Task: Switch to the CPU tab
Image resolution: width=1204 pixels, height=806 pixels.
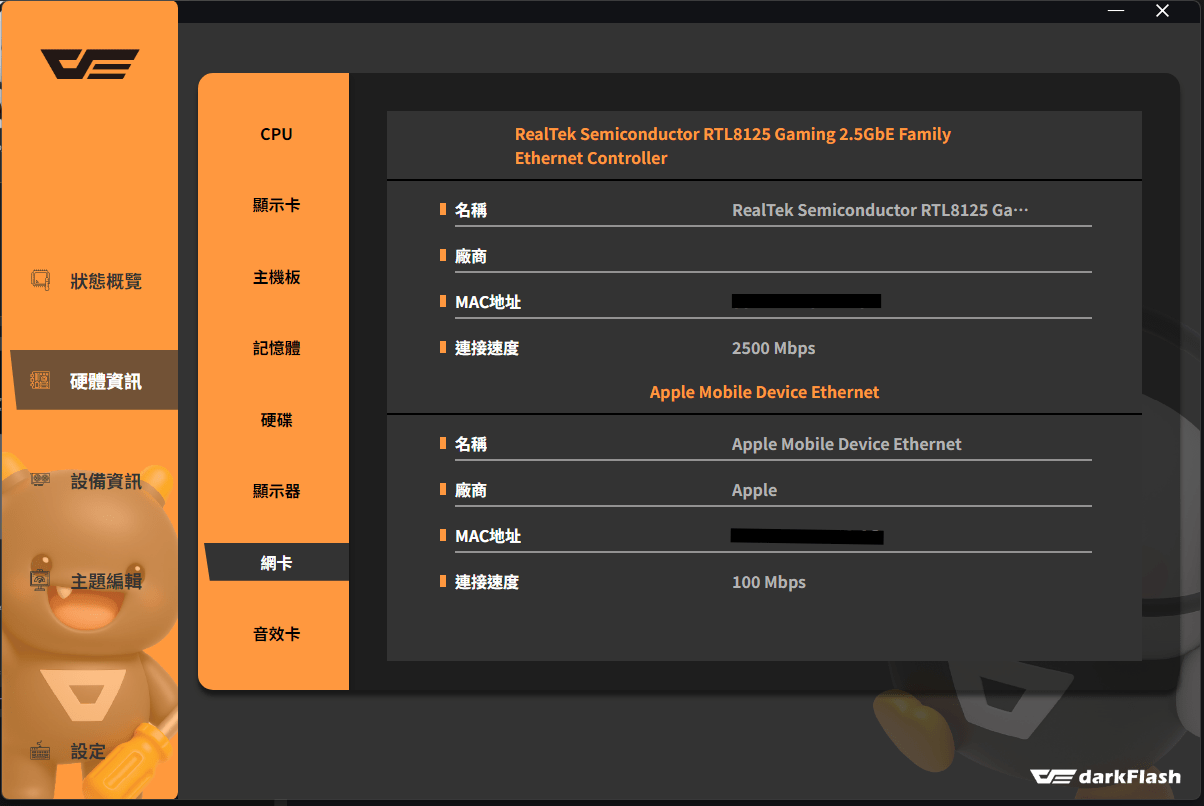Action: pyautogui.click(x=276, y=134)
